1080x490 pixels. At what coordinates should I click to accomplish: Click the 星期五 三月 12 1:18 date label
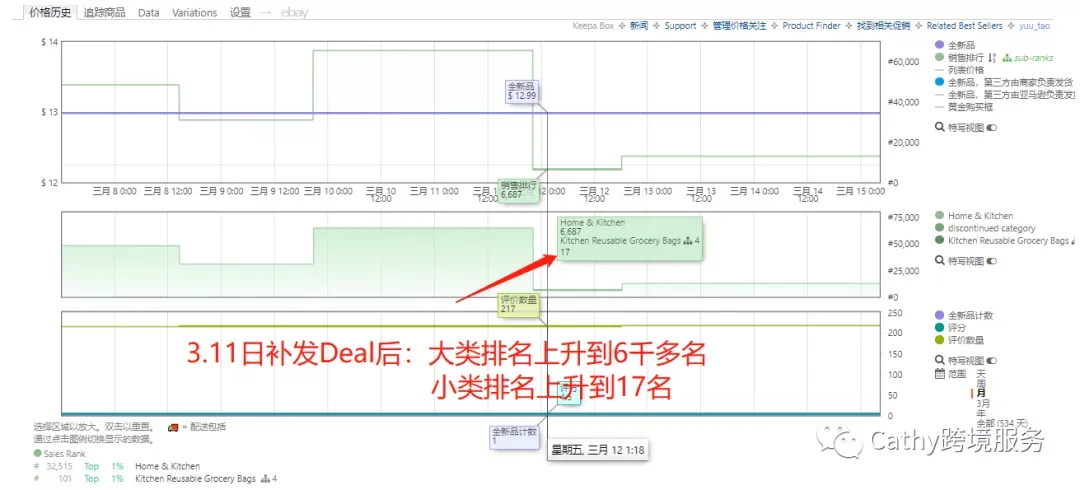click(x=598, y=450)
